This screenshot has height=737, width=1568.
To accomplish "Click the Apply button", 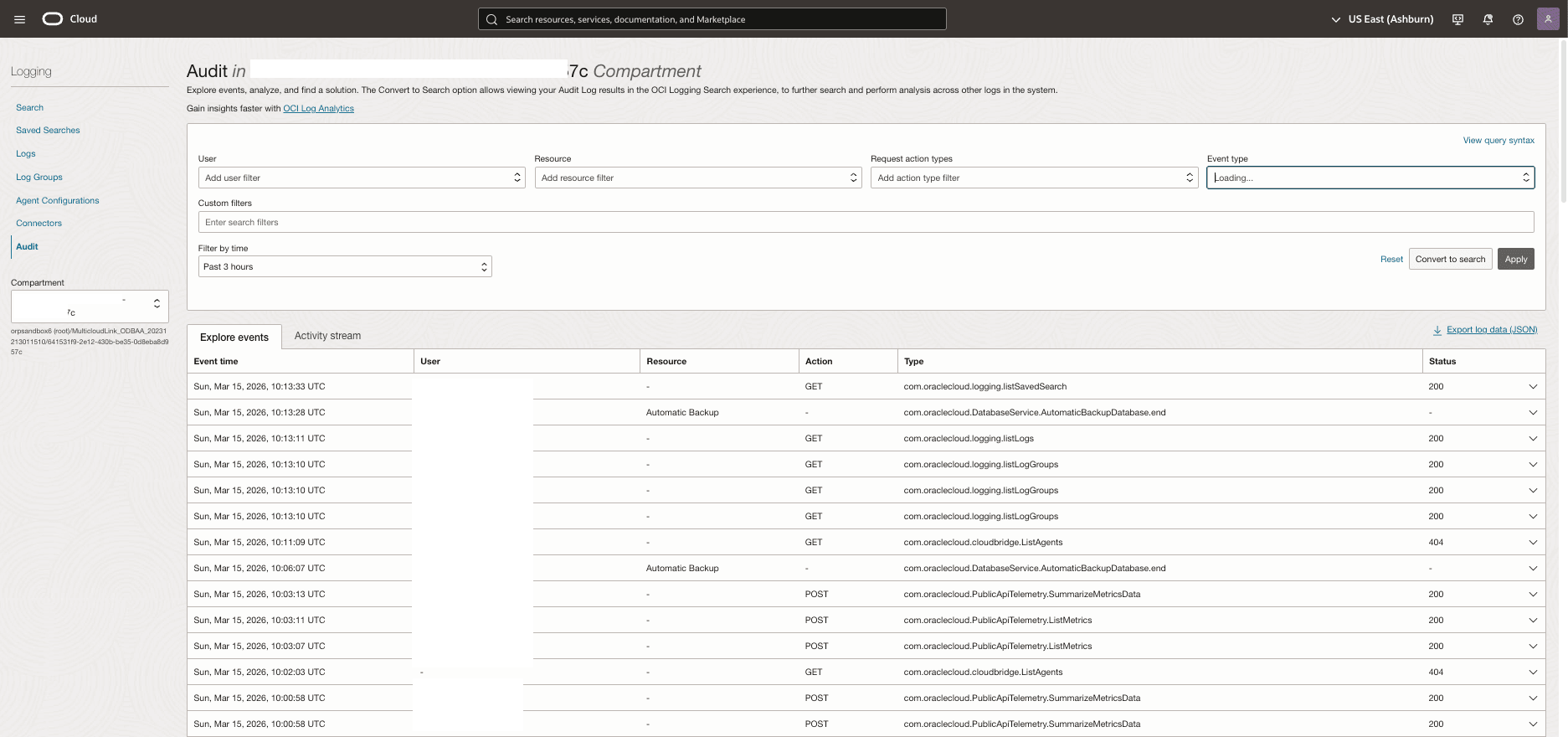I will point(1516,260).
